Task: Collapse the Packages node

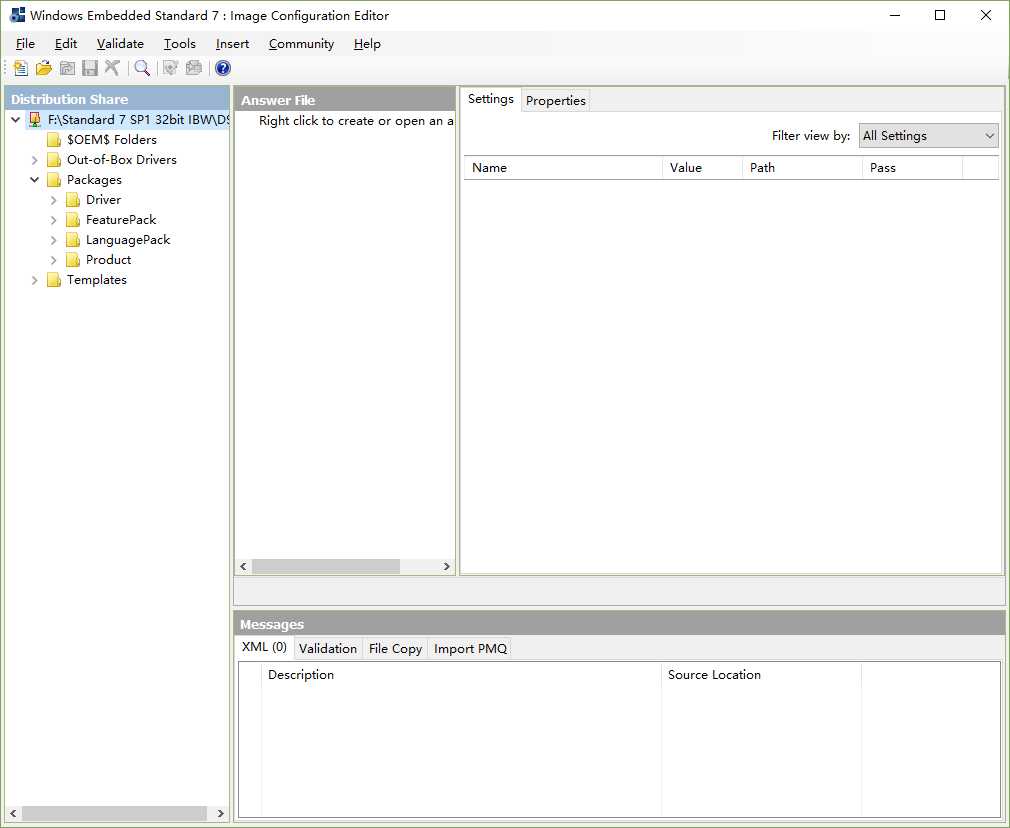Action: pyautogui.click(x=35, y=180)
